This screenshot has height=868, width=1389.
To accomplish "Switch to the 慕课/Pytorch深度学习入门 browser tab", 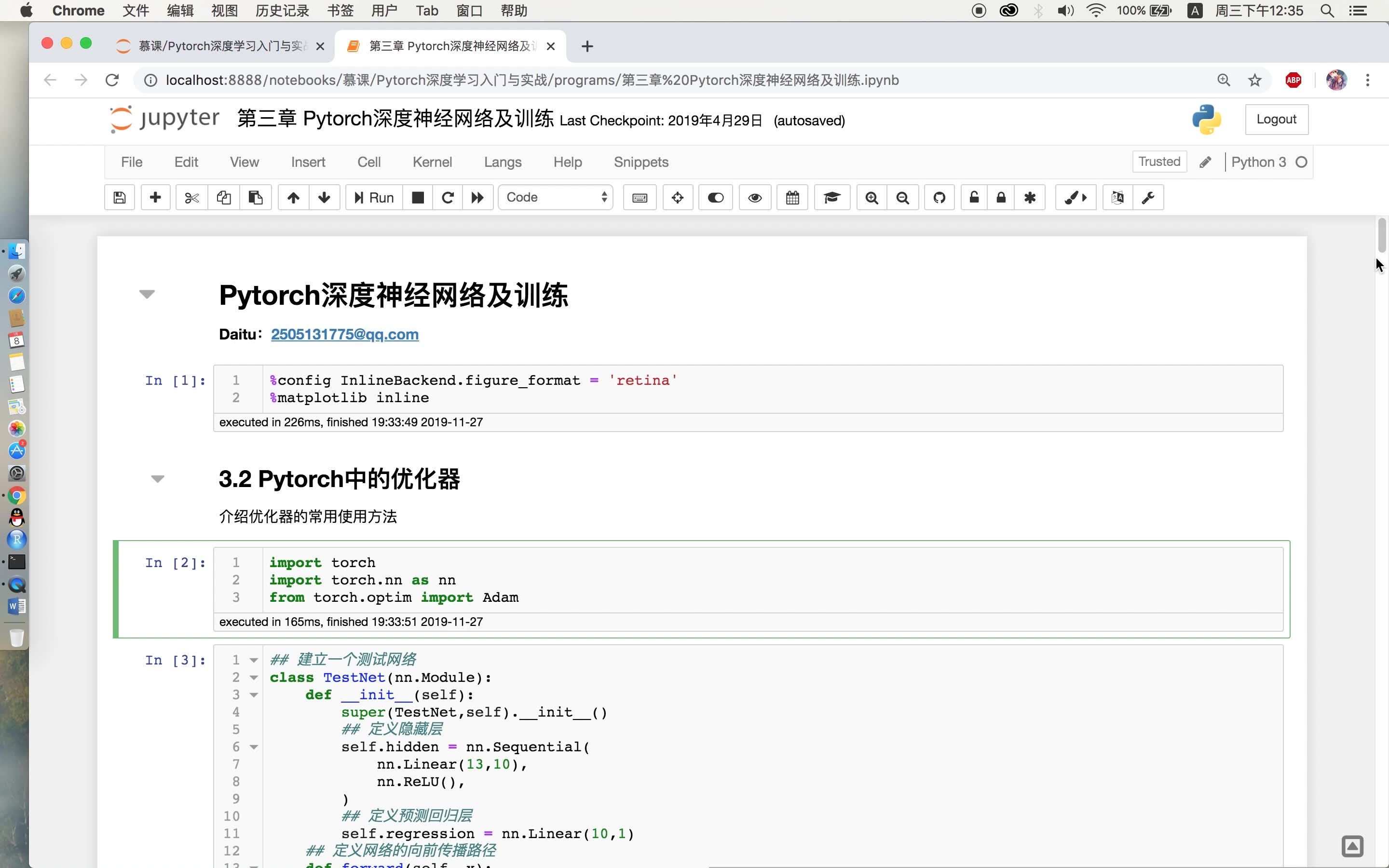I will click(212, 46).
